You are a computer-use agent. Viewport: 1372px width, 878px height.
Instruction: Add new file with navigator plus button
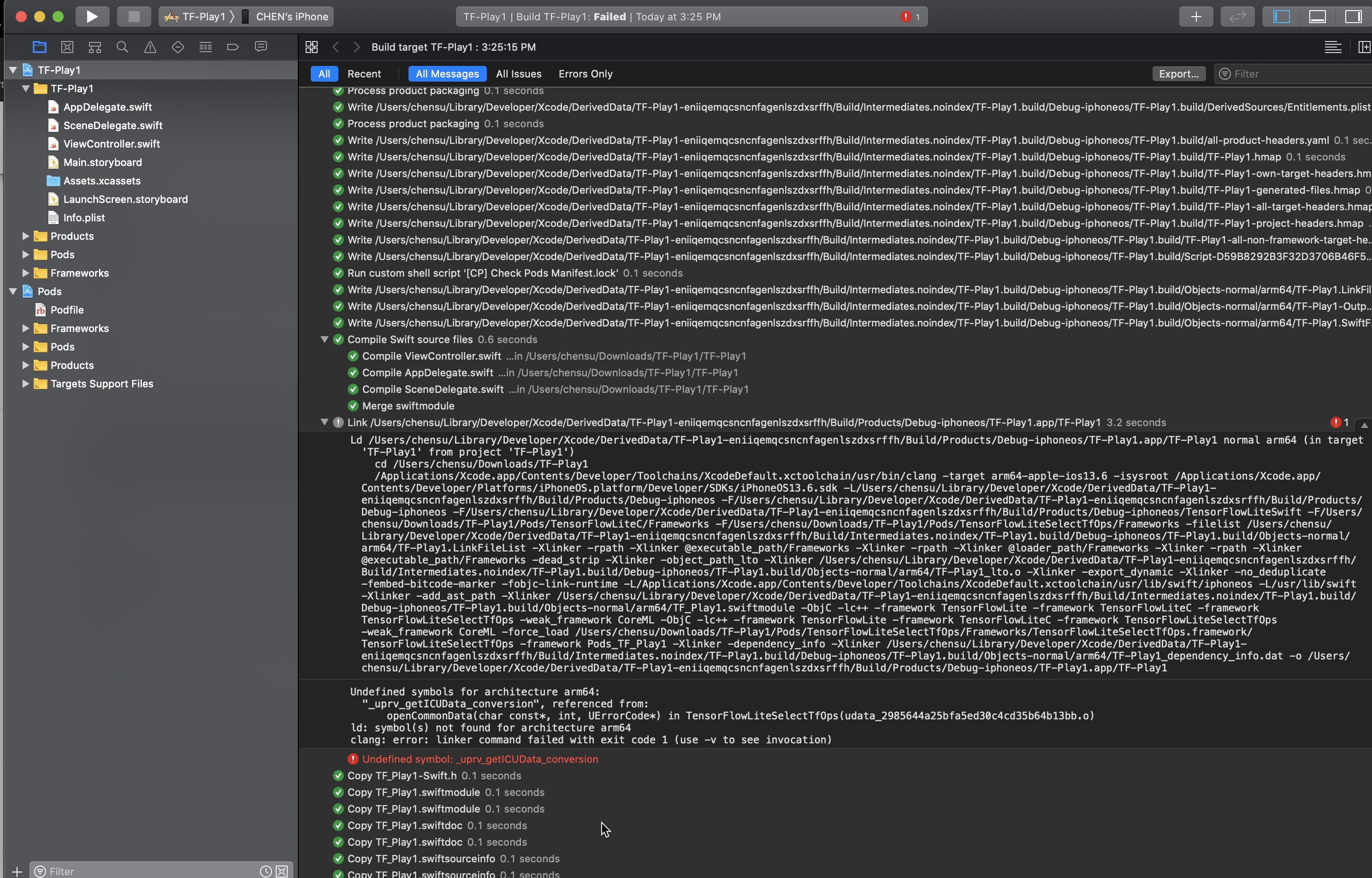click(17, 871)
